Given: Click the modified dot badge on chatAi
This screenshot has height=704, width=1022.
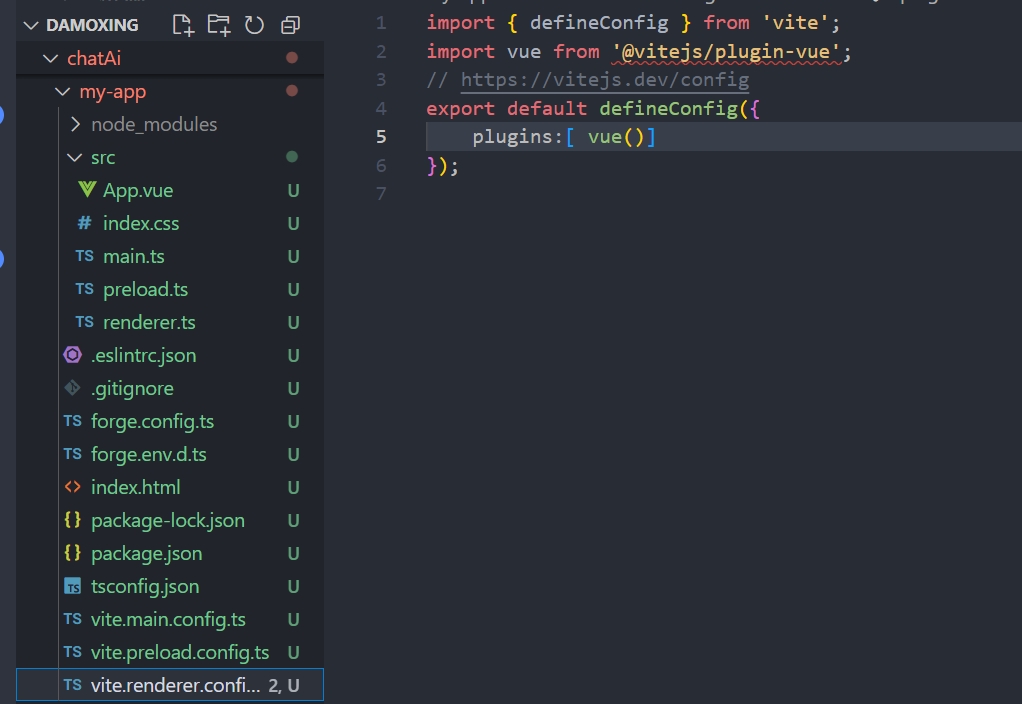Looking at the screenshot, I should click(x=292, y=58).
